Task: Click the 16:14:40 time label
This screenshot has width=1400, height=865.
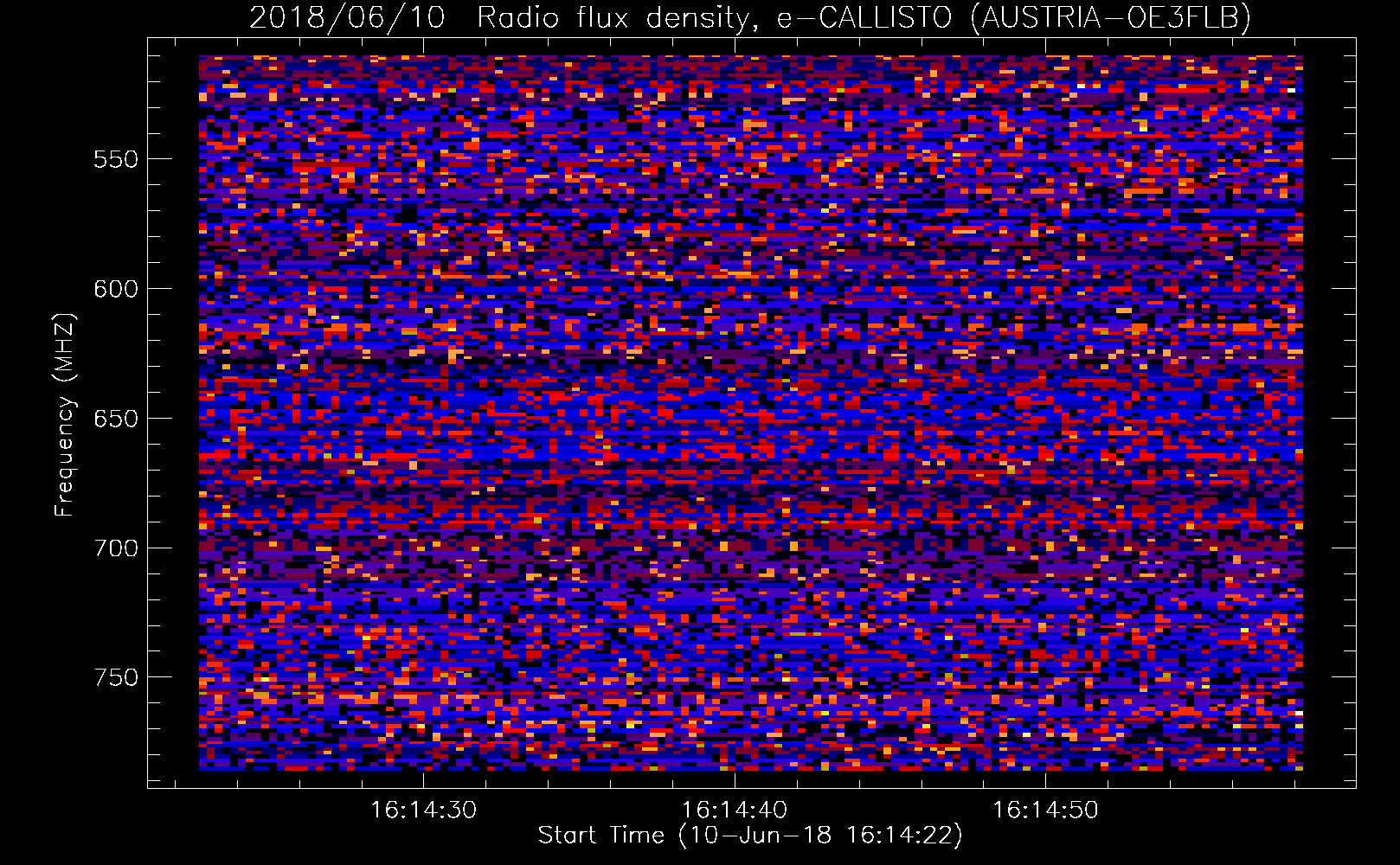Action: click(735, 811)
